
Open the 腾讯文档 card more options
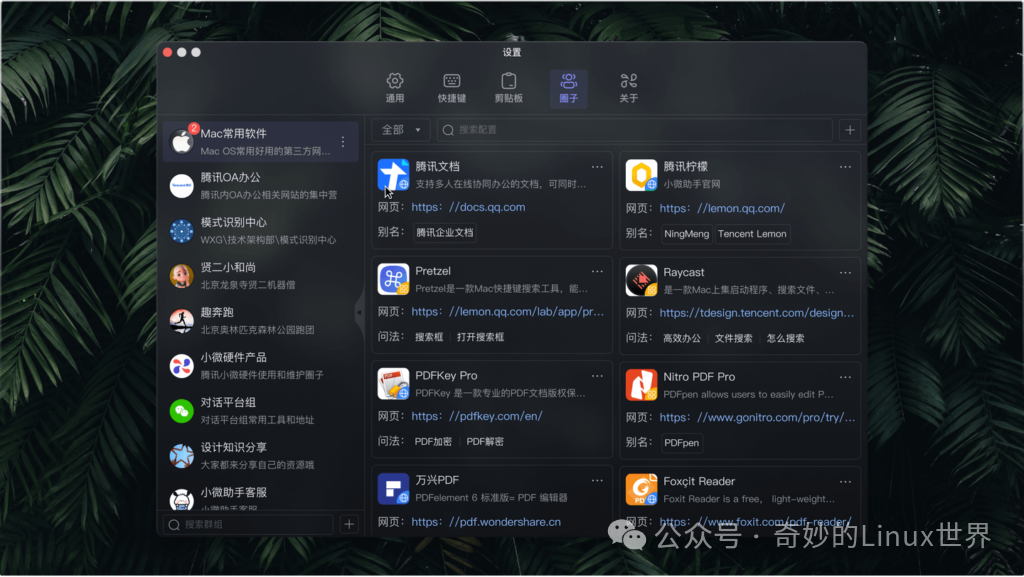point(597,167)
